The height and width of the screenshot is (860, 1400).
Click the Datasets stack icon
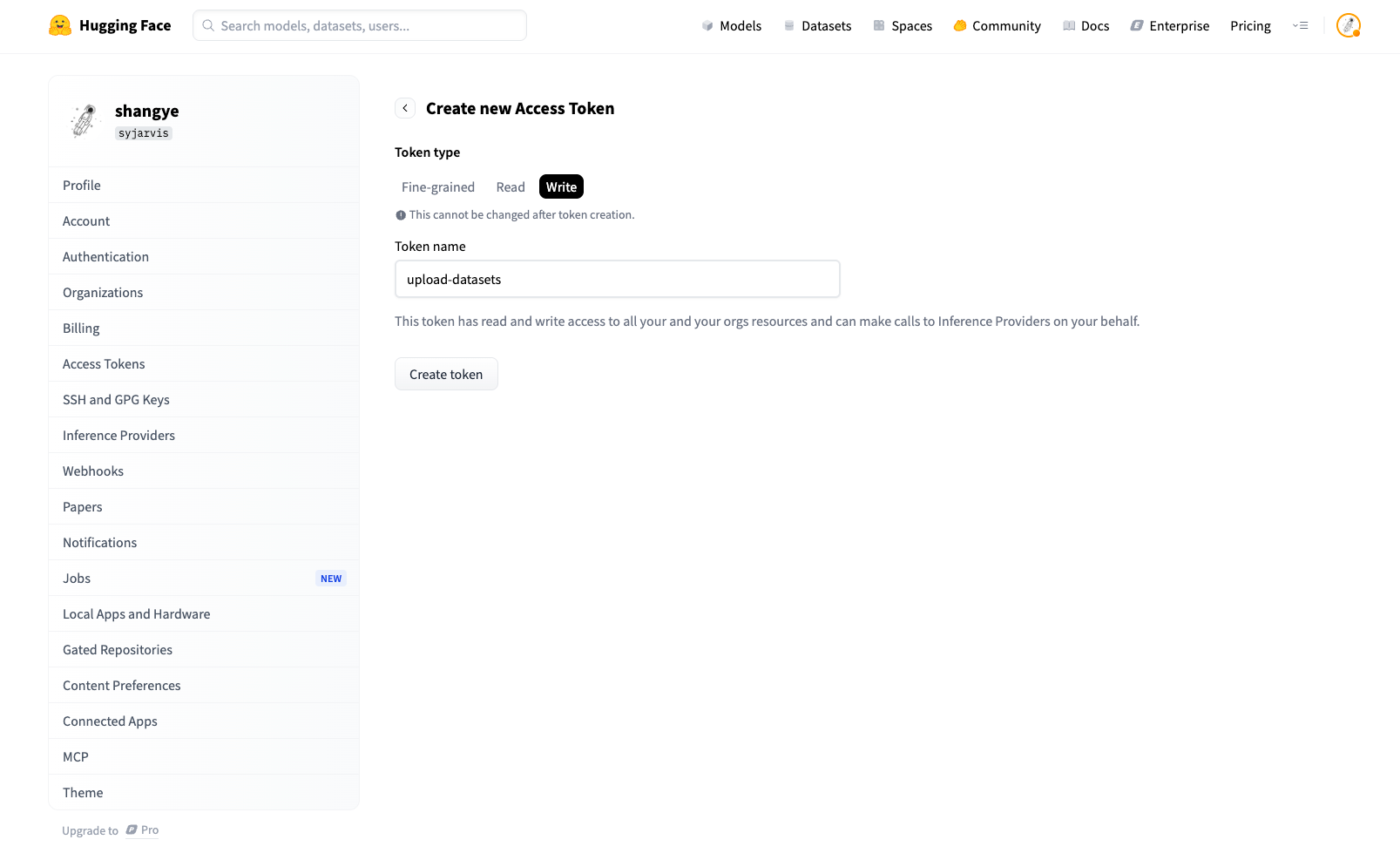click(x=789, y=26)
